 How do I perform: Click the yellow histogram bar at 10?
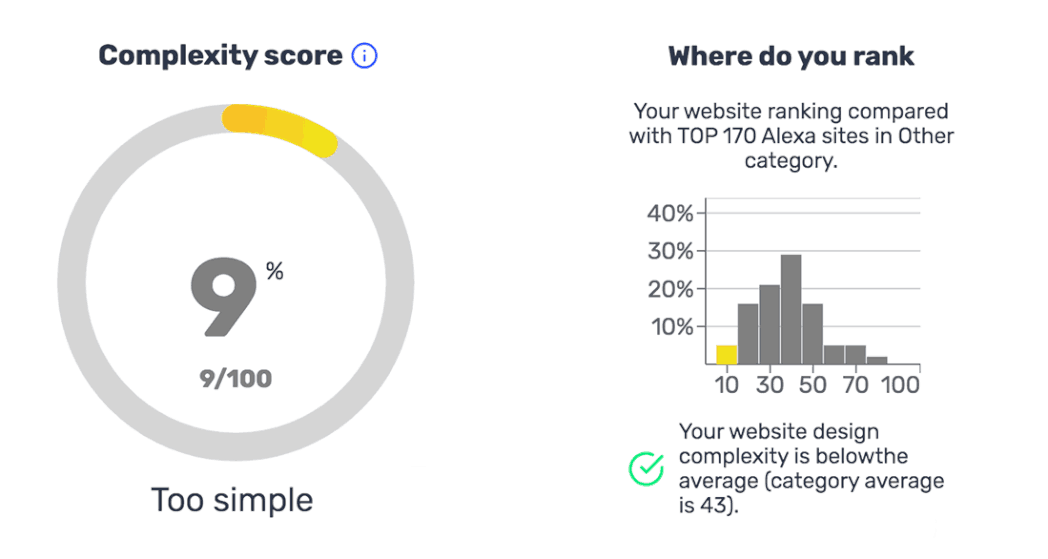pos(727,354)
